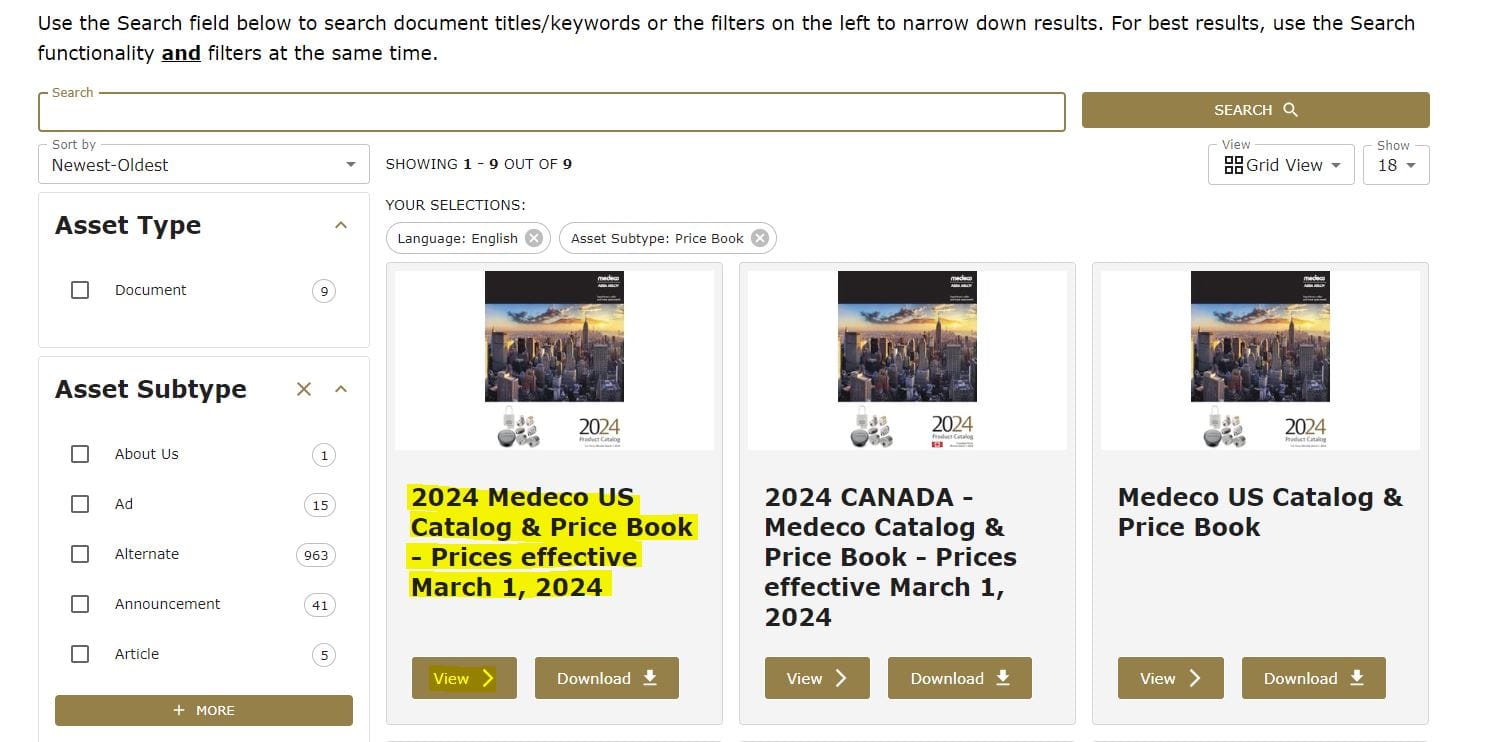Collapse the Asset Subtype panel
Screen dimensions: 1509x742
tap(341, 389)
